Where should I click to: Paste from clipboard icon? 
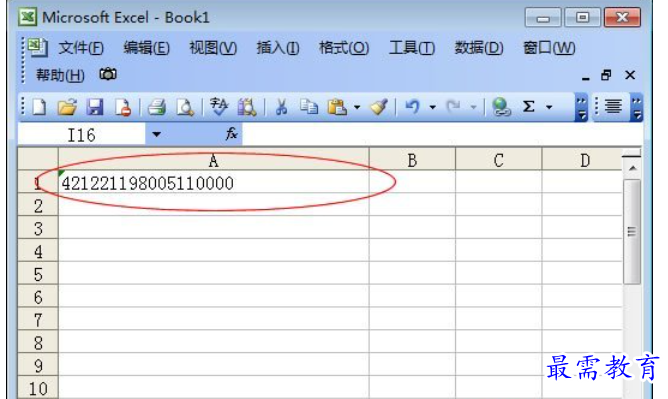tap(337, 107)
